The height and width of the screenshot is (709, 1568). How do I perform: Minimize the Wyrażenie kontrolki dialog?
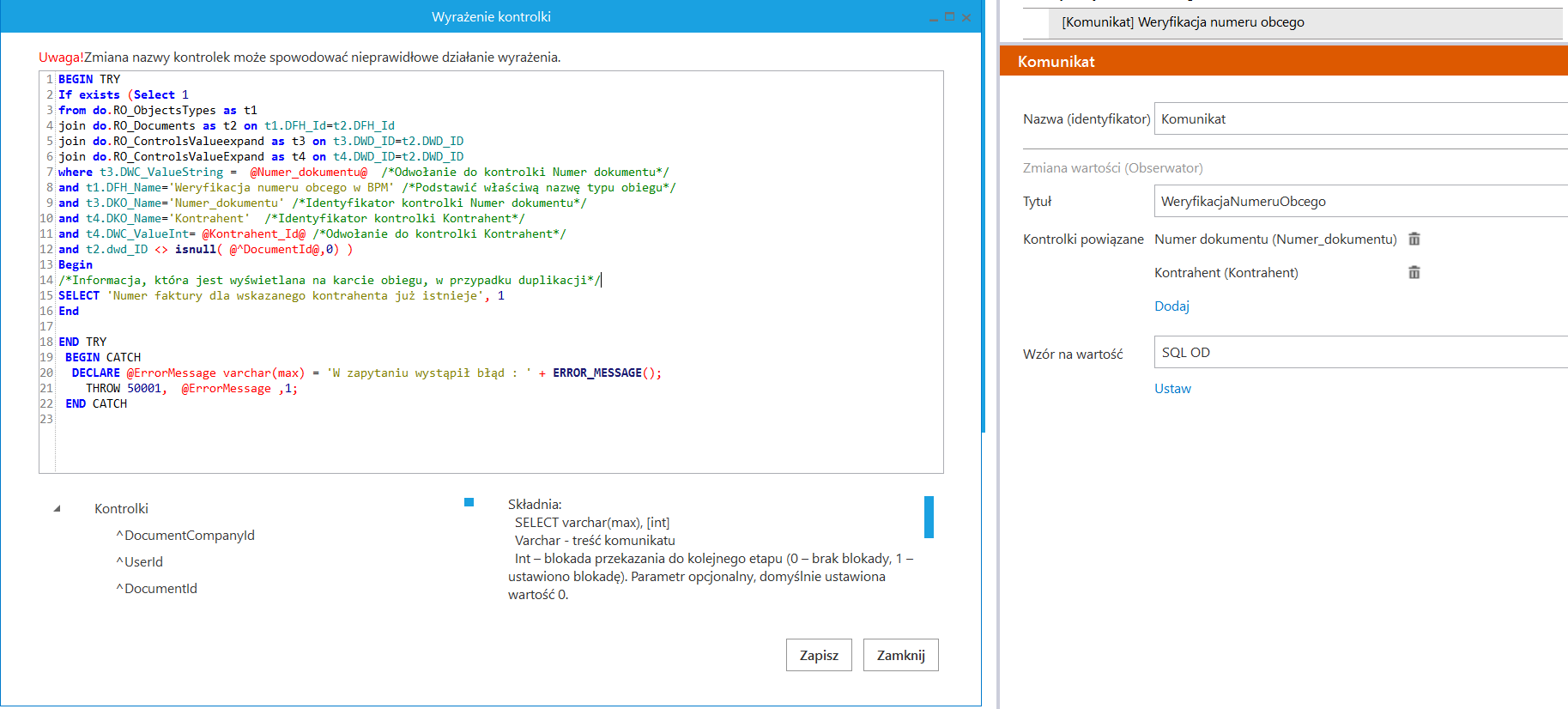(x=934, y=18)
